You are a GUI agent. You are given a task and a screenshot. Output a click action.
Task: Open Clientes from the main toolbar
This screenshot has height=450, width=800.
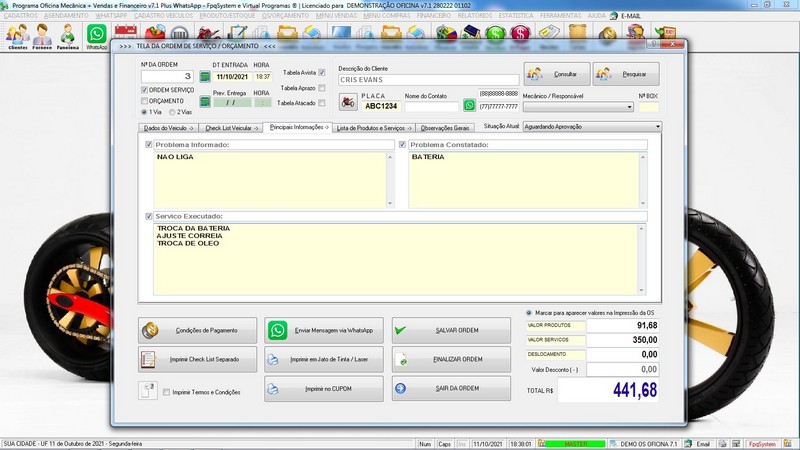(x=17, y=37)
